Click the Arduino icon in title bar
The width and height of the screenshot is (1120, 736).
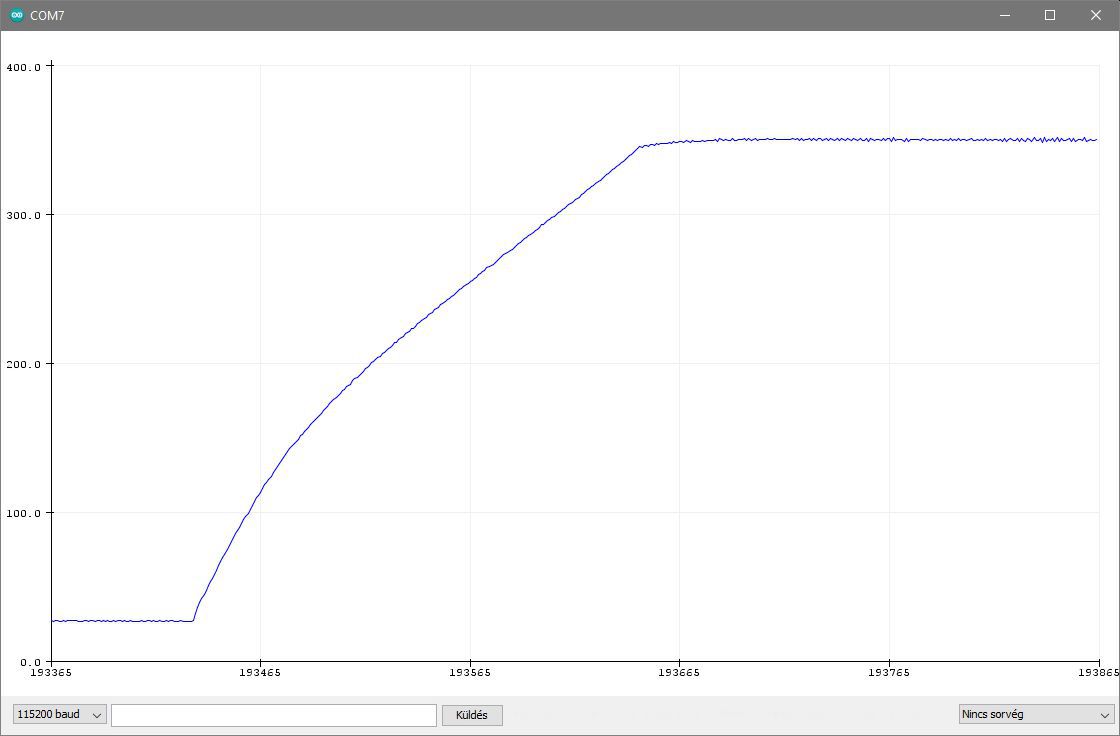(x=17, y=15)
